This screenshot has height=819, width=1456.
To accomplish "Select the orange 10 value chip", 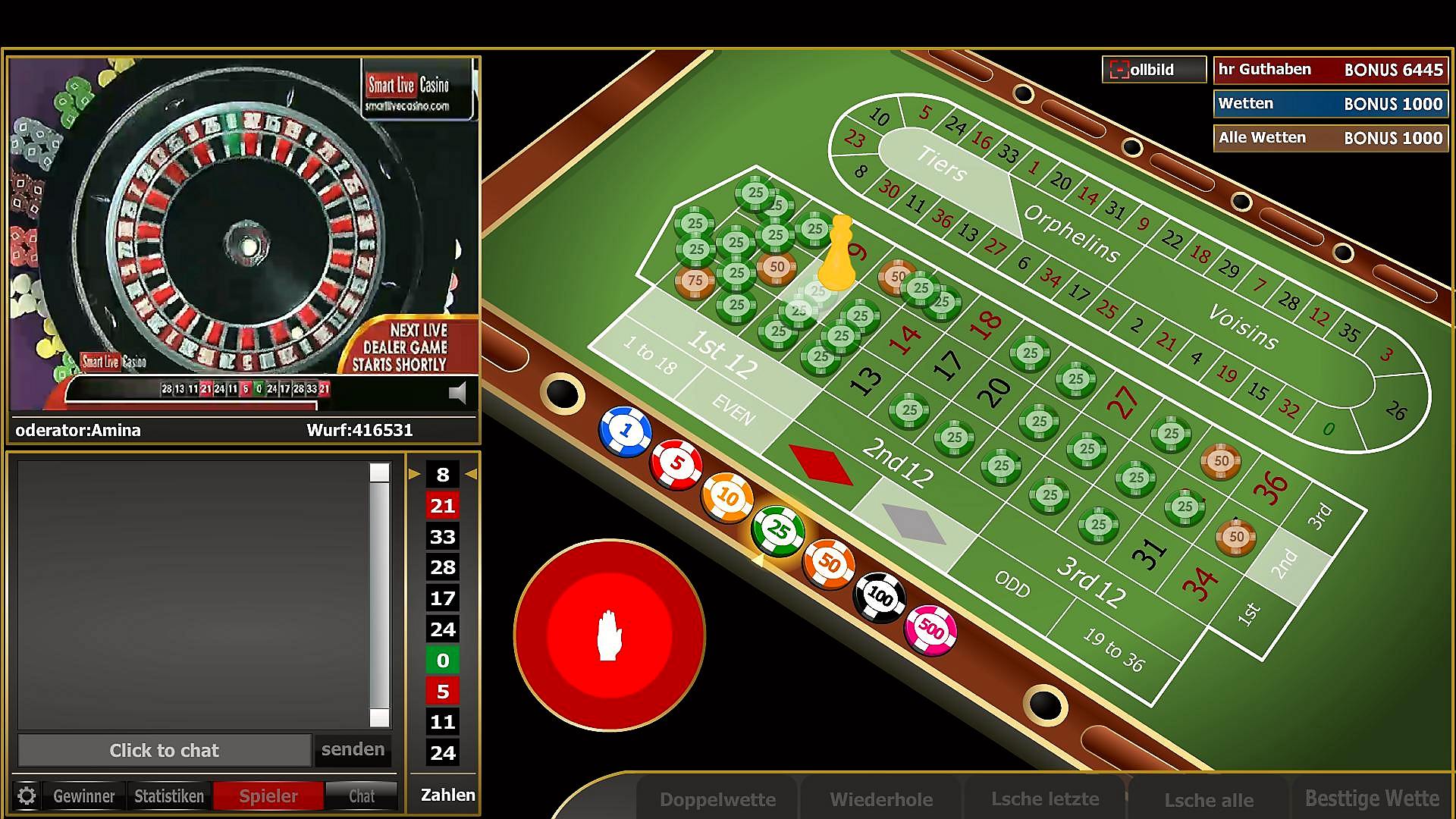I will (727, 497).
